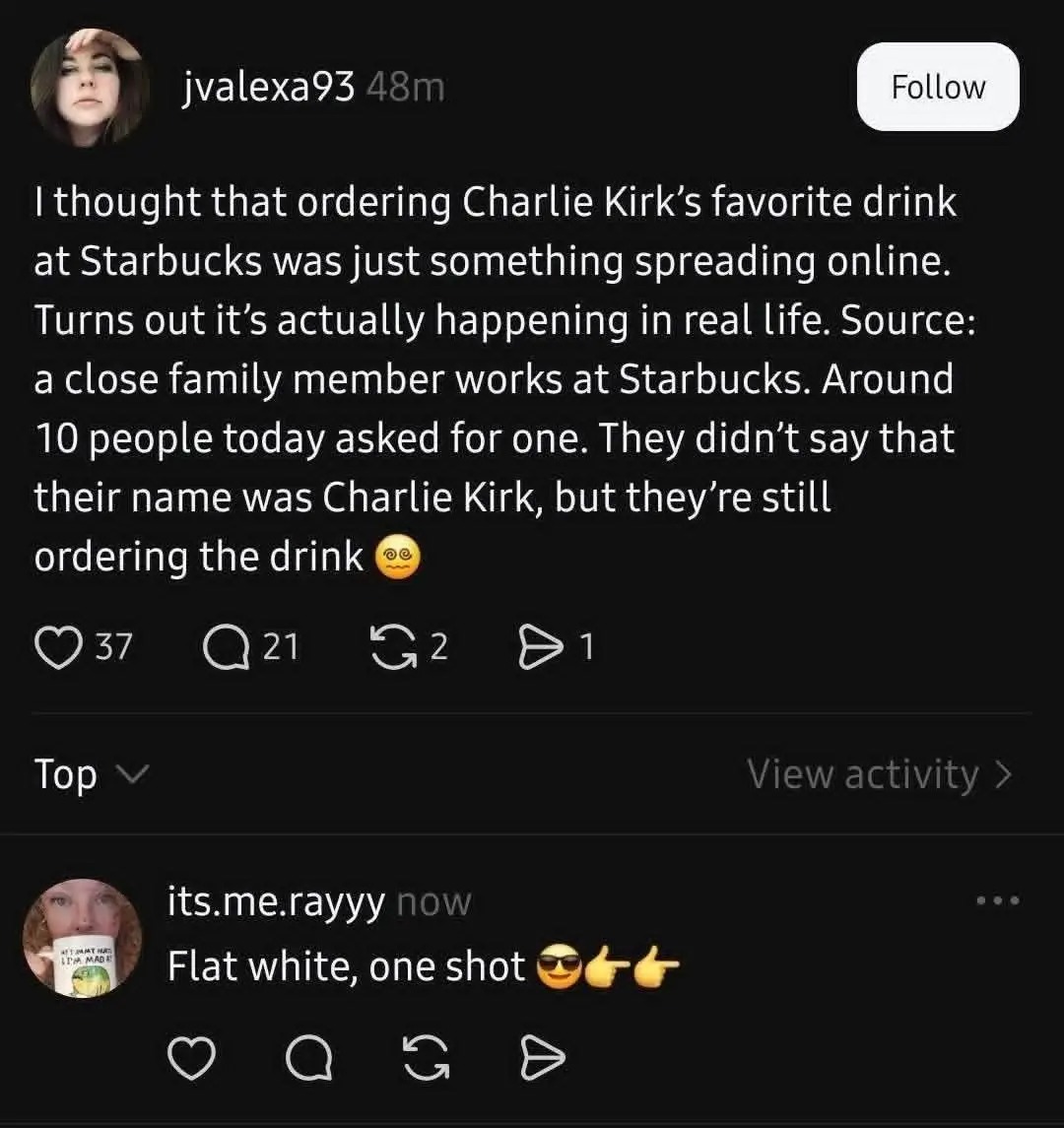The width and height of the screenshot is (1064, 1128).
Task: Open jvalexa93's profile picture
Action: click(90, 87)
